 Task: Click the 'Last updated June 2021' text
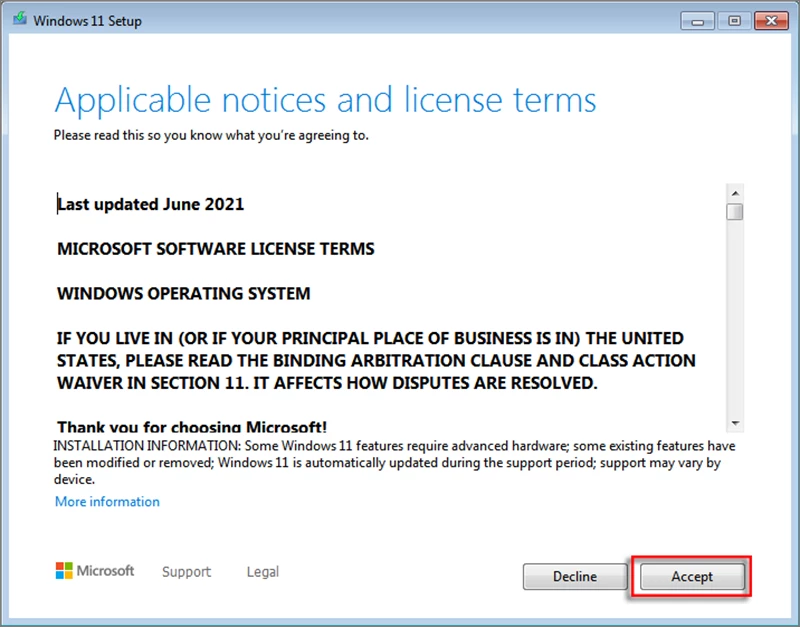pos(151,204)
